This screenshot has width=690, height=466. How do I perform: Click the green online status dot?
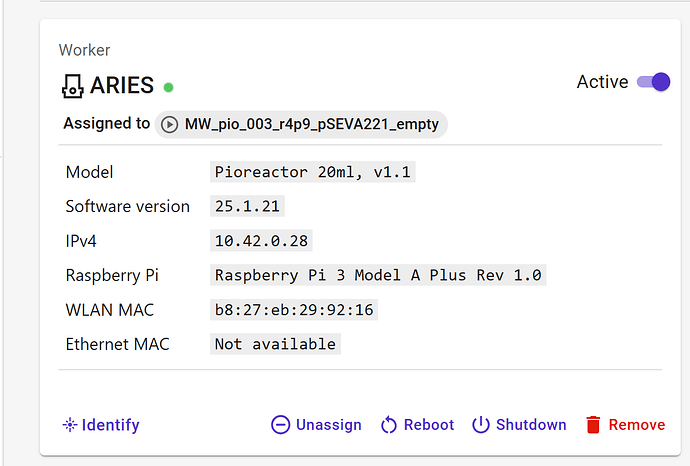pyautogui.click(x=168, y=88)
